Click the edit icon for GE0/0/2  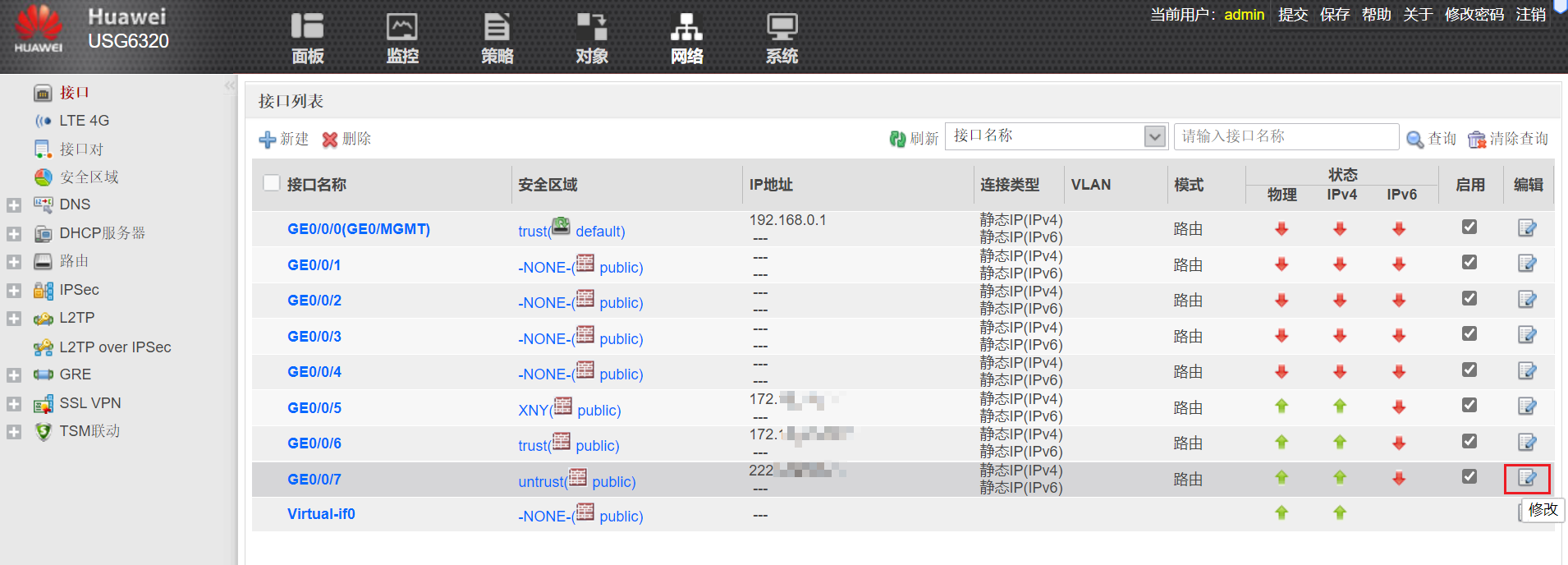(x=1527, y=300)
